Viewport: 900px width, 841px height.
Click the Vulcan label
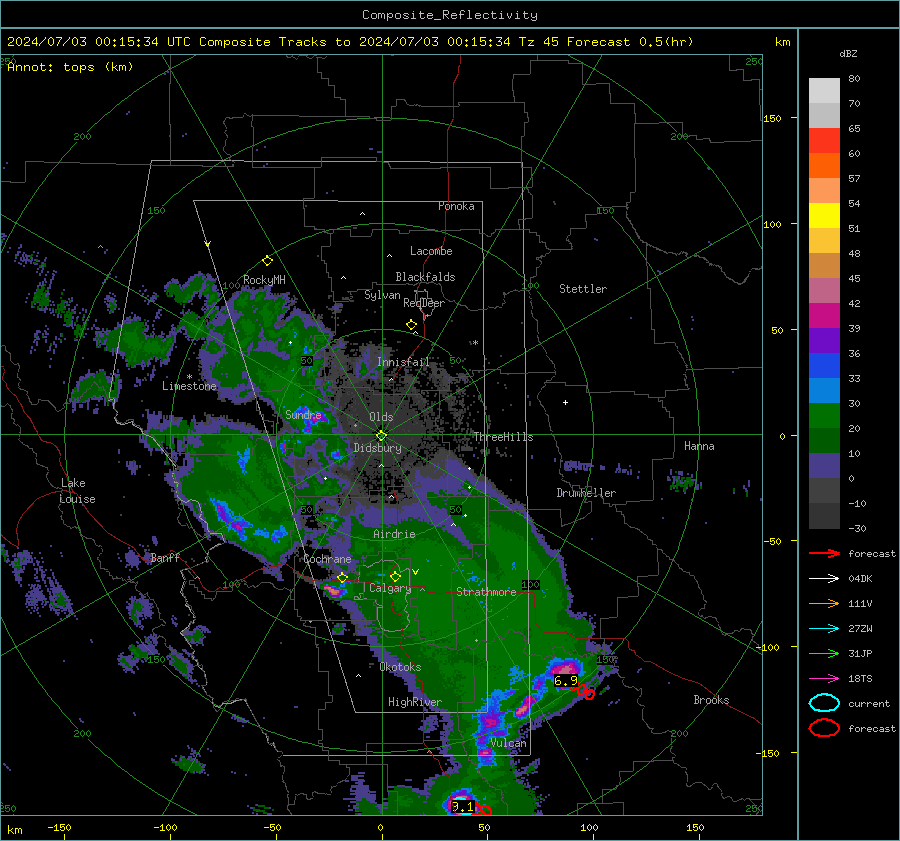[x=509, y=743]
